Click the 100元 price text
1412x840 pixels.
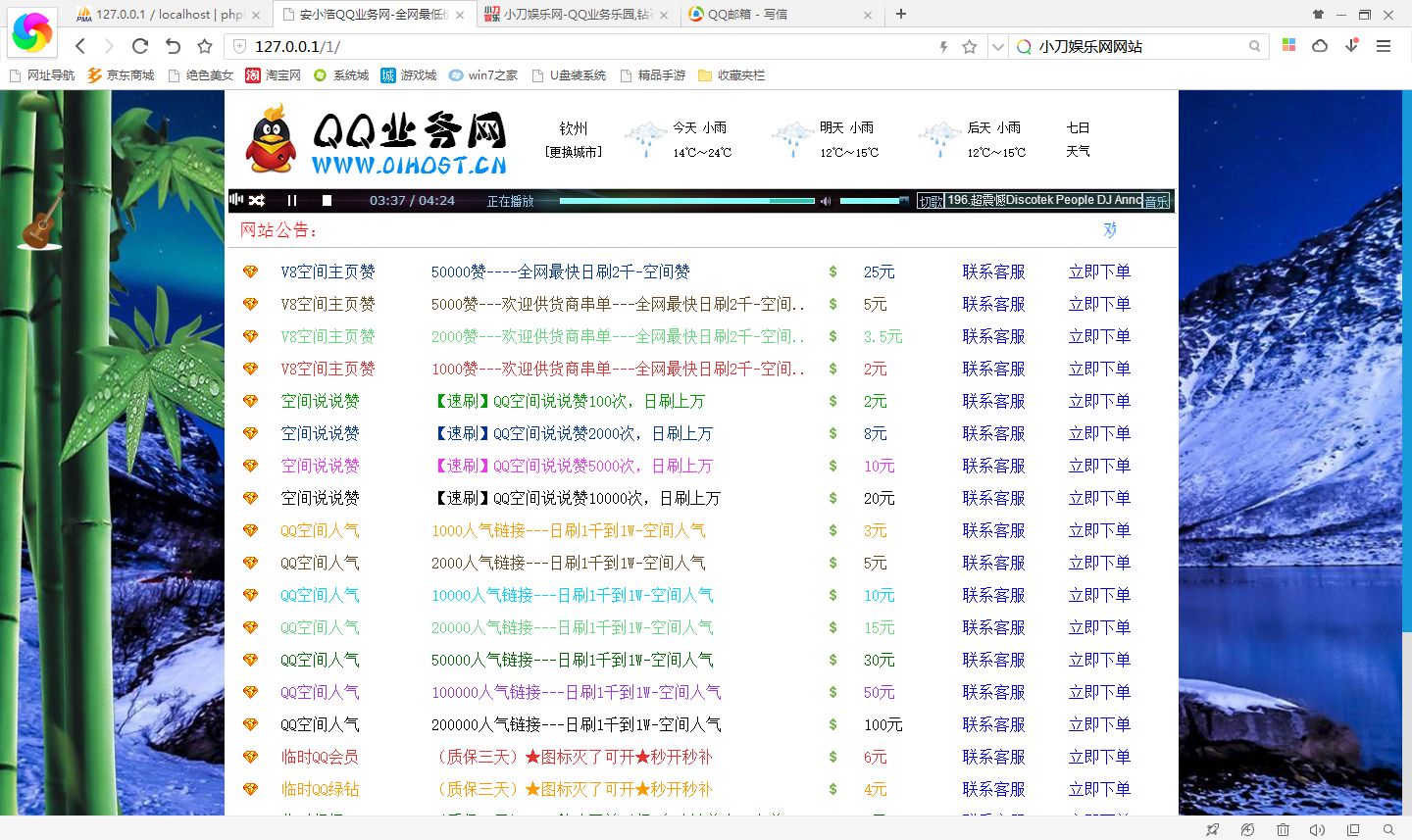point(882,724)
